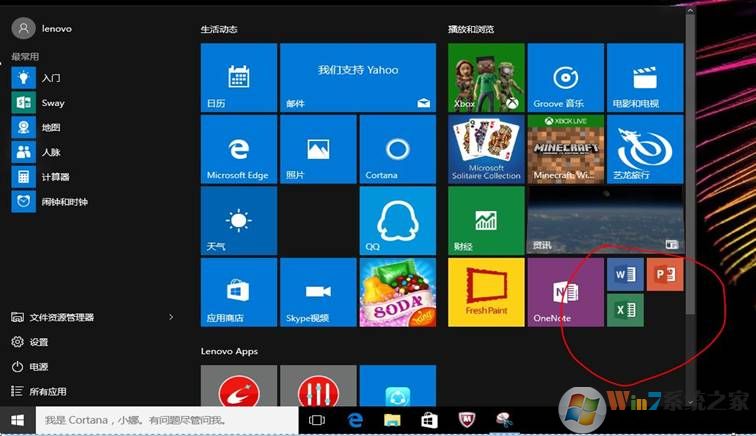Click the Windows Start button

click(17, 421)
